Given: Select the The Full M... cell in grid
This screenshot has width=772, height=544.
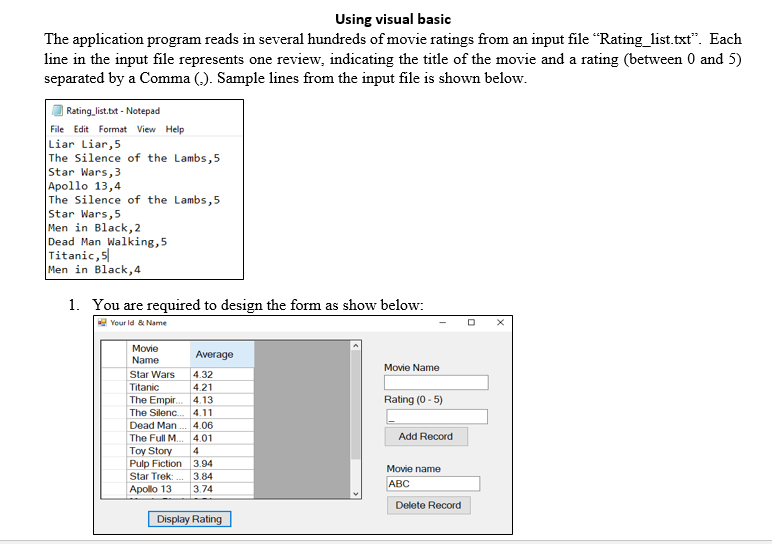Looking at the screenshot, I should [158, 438].
